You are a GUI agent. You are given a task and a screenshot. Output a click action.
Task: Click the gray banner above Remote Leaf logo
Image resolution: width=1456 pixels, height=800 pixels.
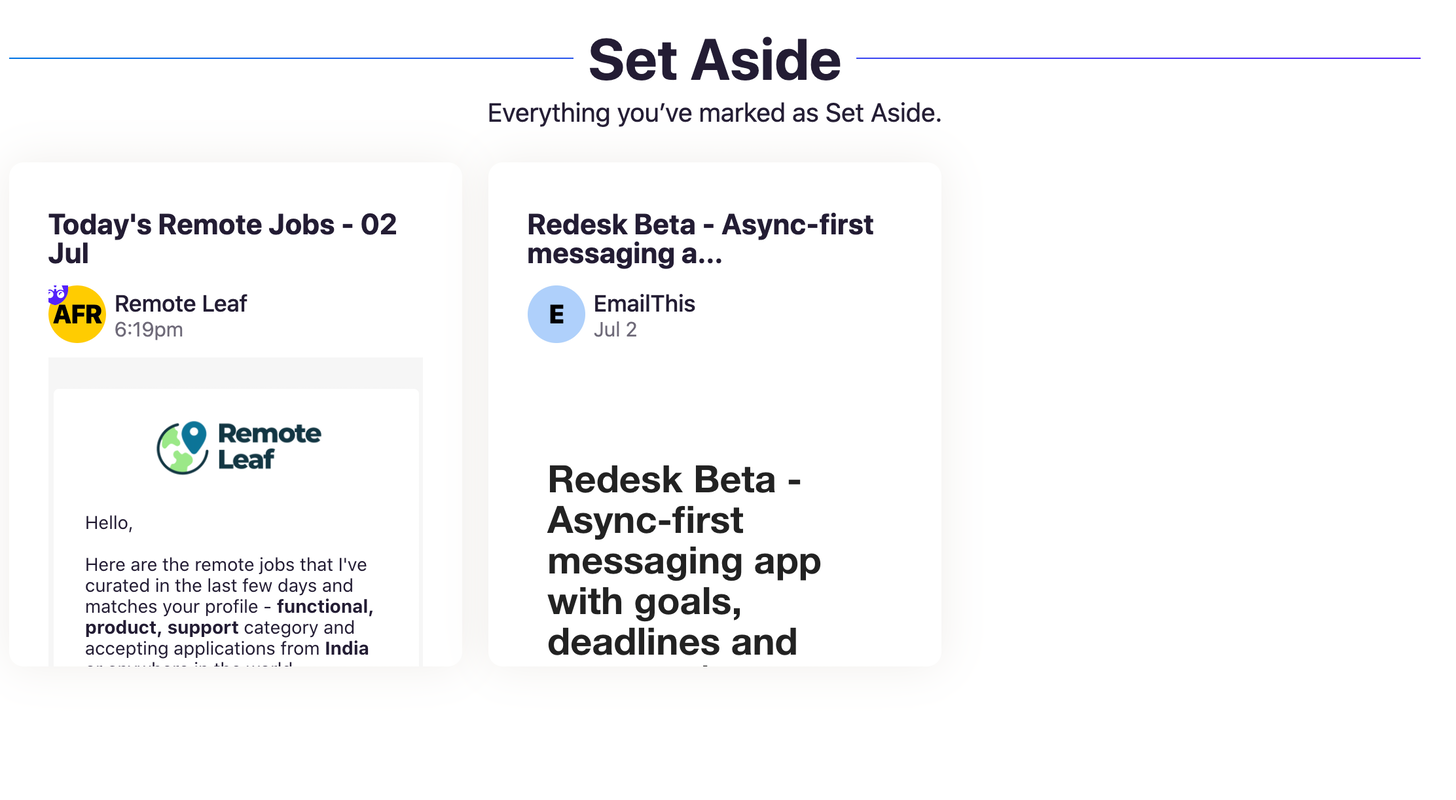[236, 372]
